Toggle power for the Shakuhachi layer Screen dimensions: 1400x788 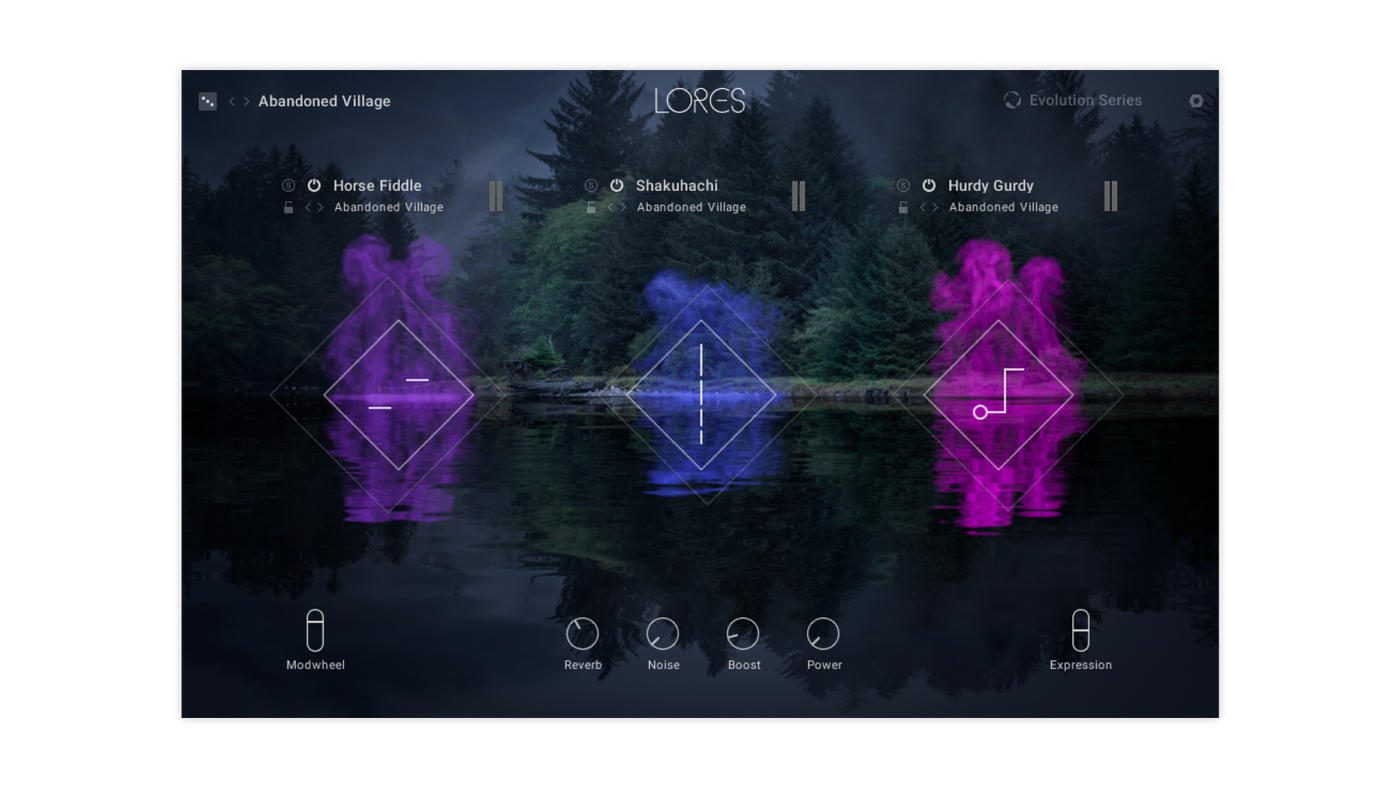617,186
